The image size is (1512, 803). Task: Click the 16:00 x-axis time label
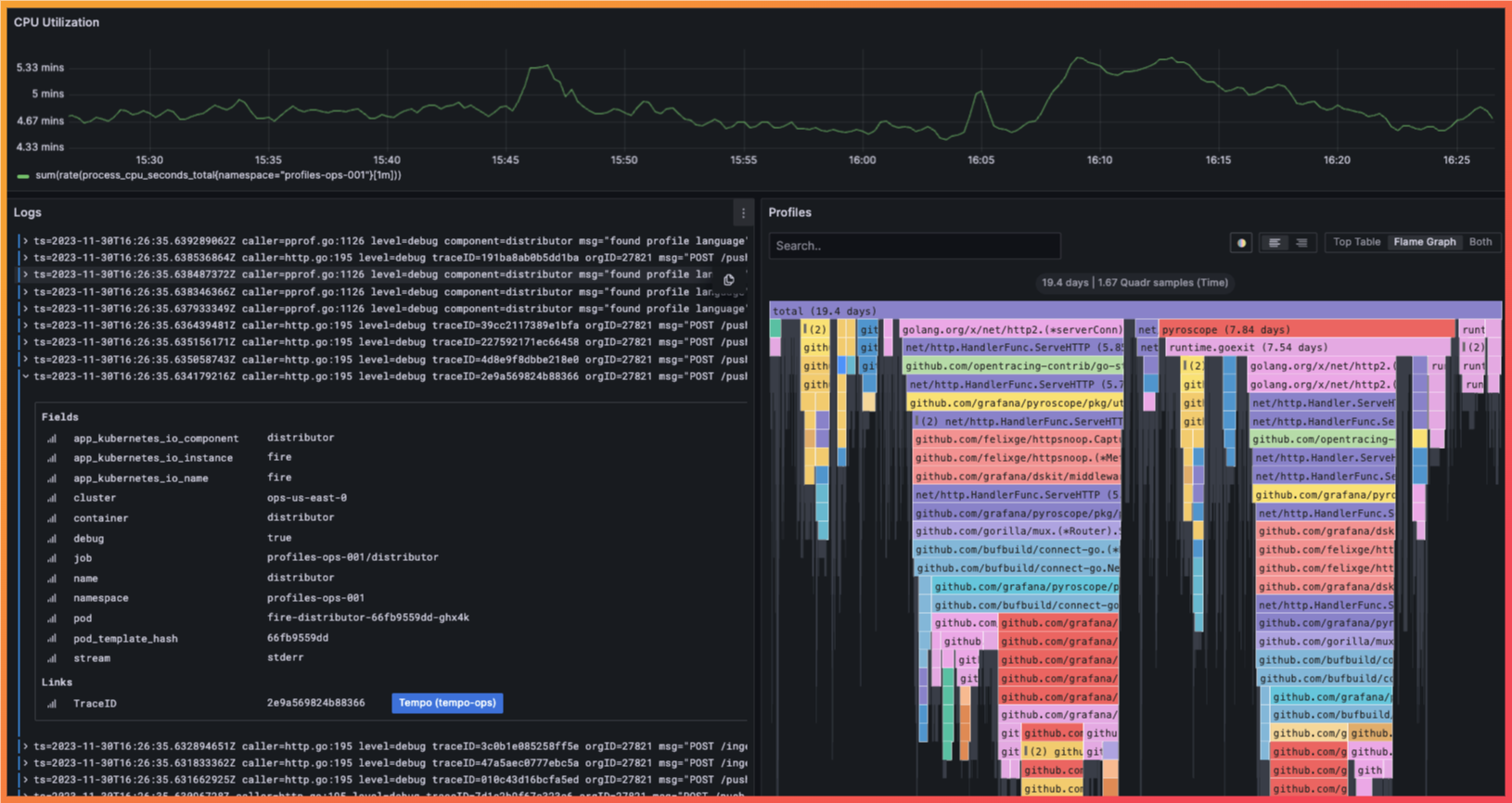tap(862, 160)
